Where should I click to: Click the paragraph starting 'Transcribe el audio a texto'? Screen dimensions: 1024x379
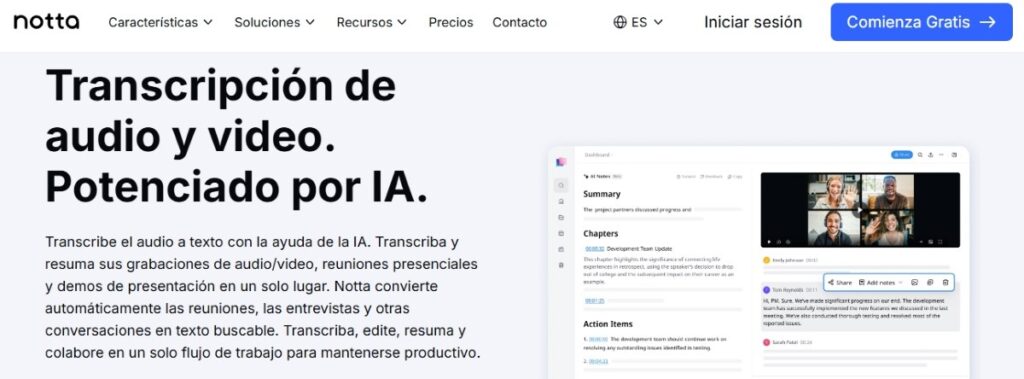pos(262,297)
